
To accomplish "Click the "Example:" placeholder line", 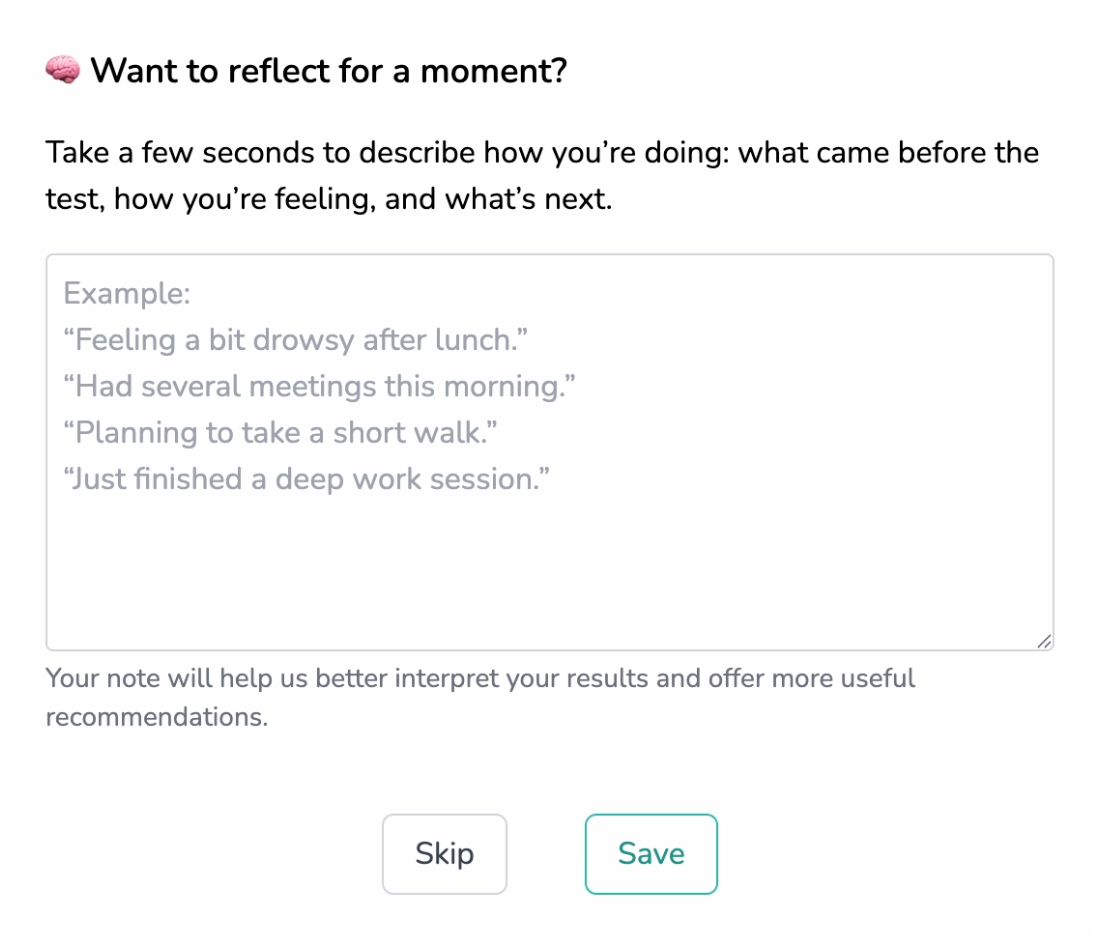I will (x=127, y=294).
